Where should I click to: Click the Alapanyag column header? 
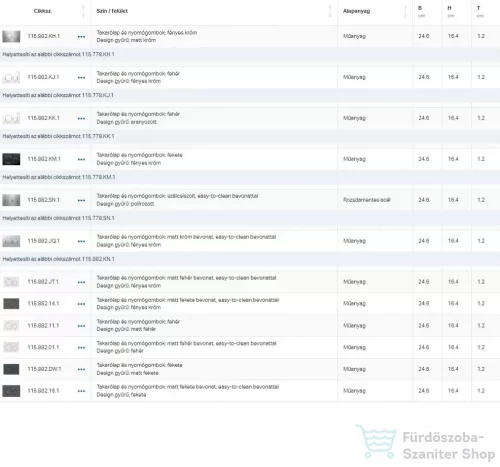pyautogui.click(x=356, y=11)
